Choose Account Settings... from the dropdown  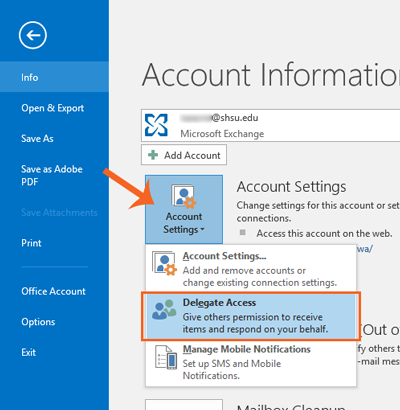[x=251, y=269]
